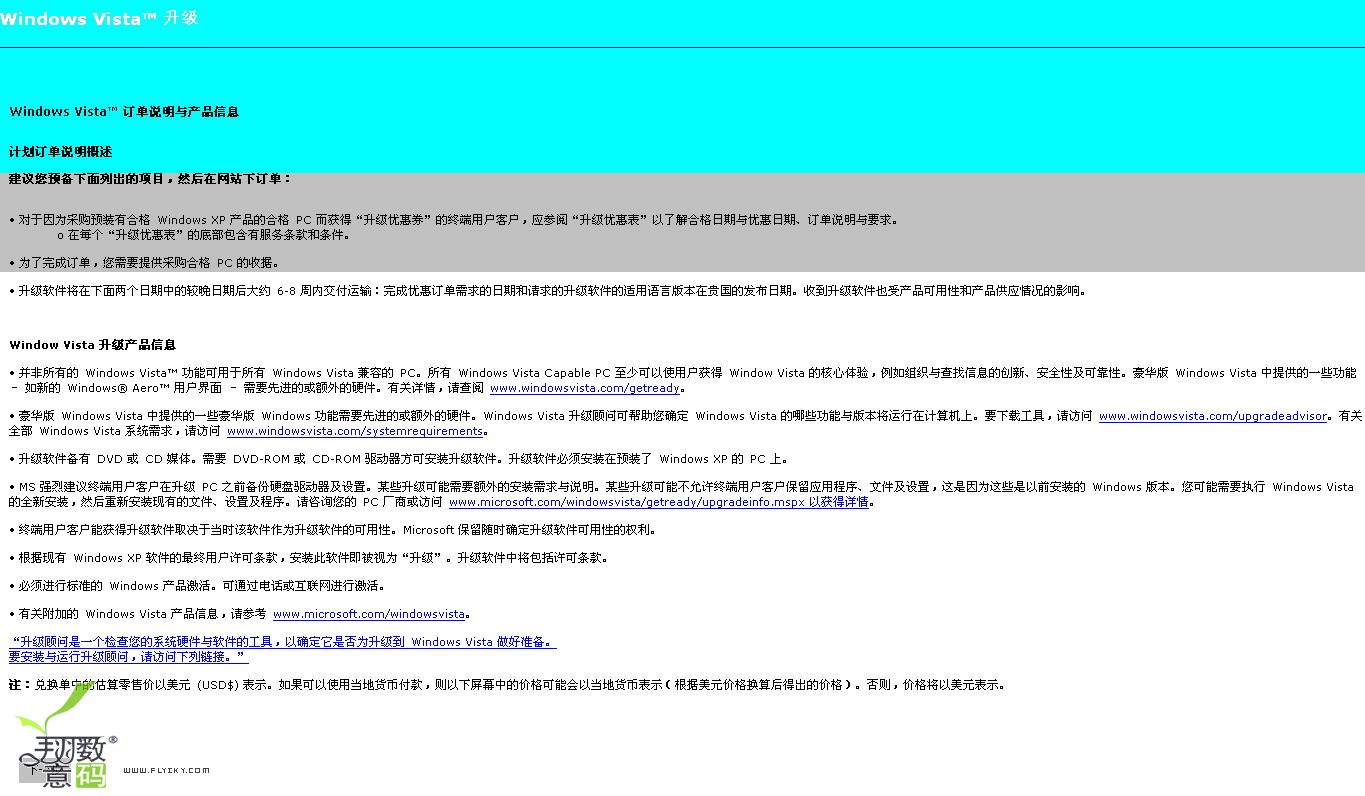Click the '在每个"升级优惠表"的底部' sub-bullet
Viewport: 1365px width, 796px height.
203,235
